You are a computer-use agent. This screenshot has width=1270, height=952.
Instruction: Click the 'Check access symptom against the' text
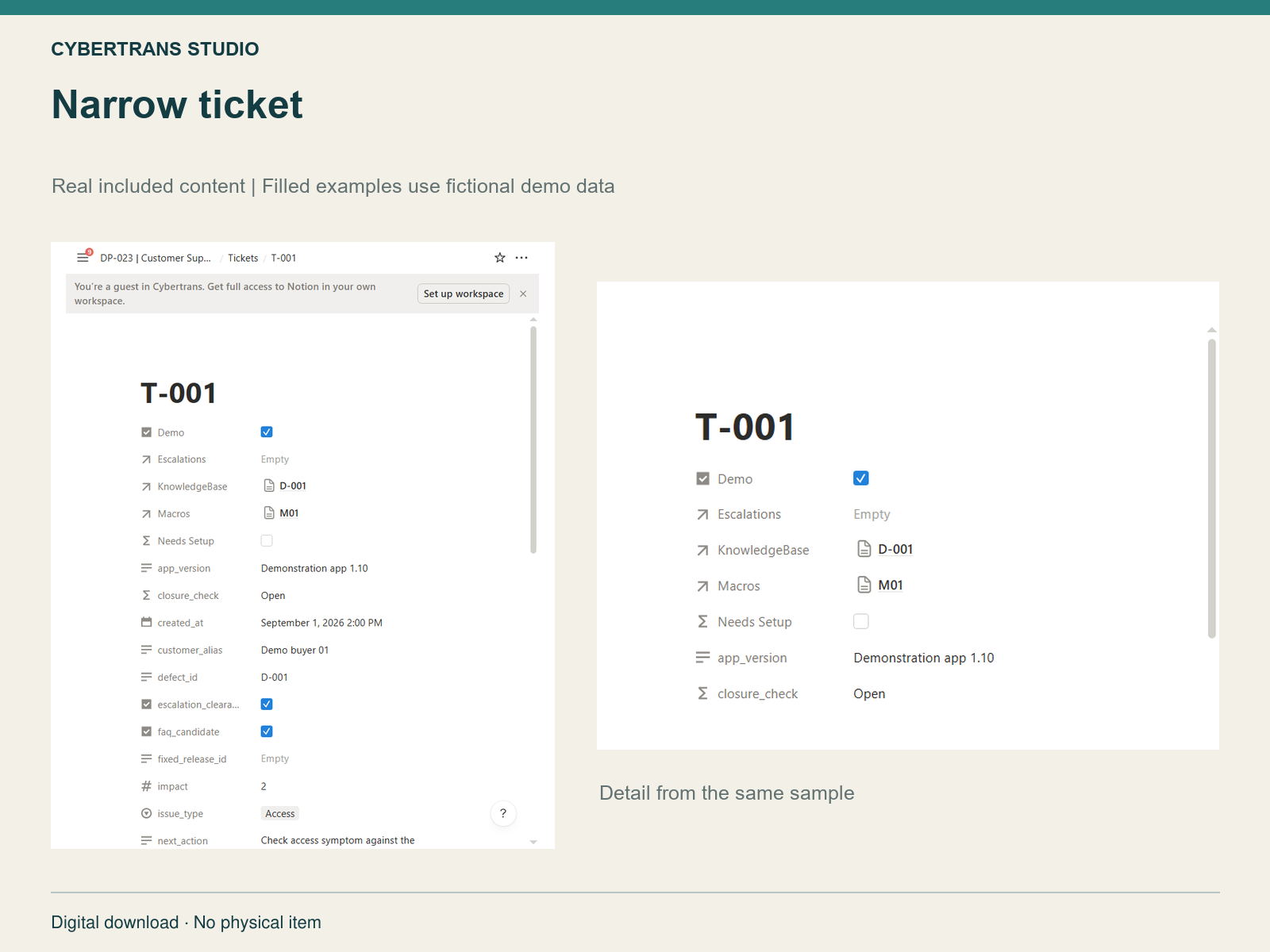337,840
